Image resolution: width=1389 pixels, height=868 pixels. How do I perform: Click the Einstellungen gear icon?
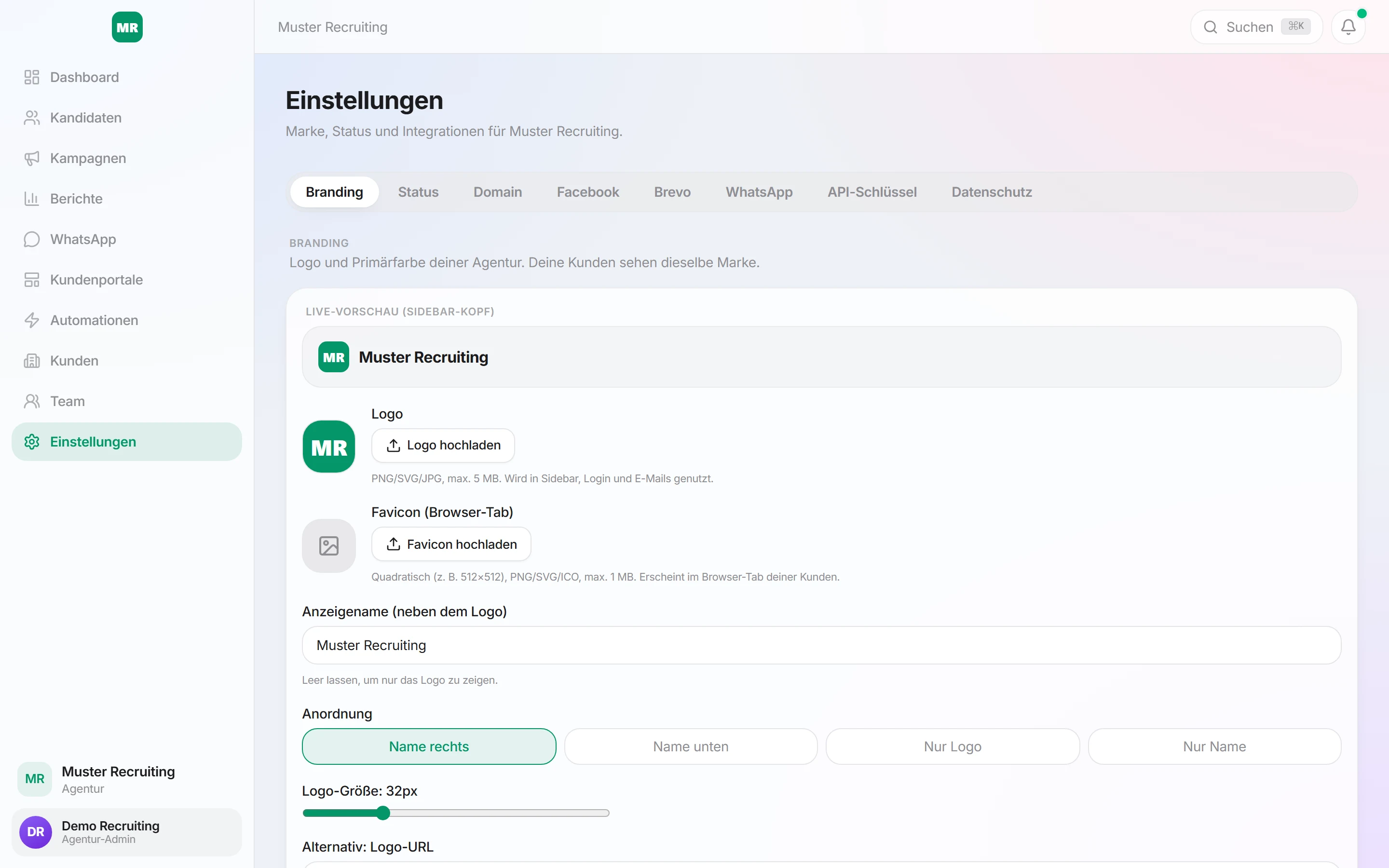tap(31, 441)
